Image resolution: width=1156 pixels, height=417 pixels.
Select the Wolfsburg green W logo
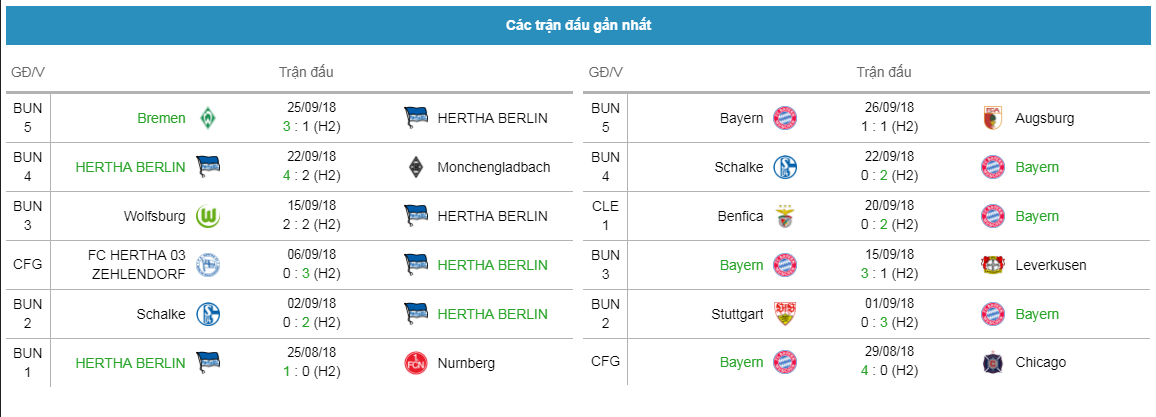[208, 217]
